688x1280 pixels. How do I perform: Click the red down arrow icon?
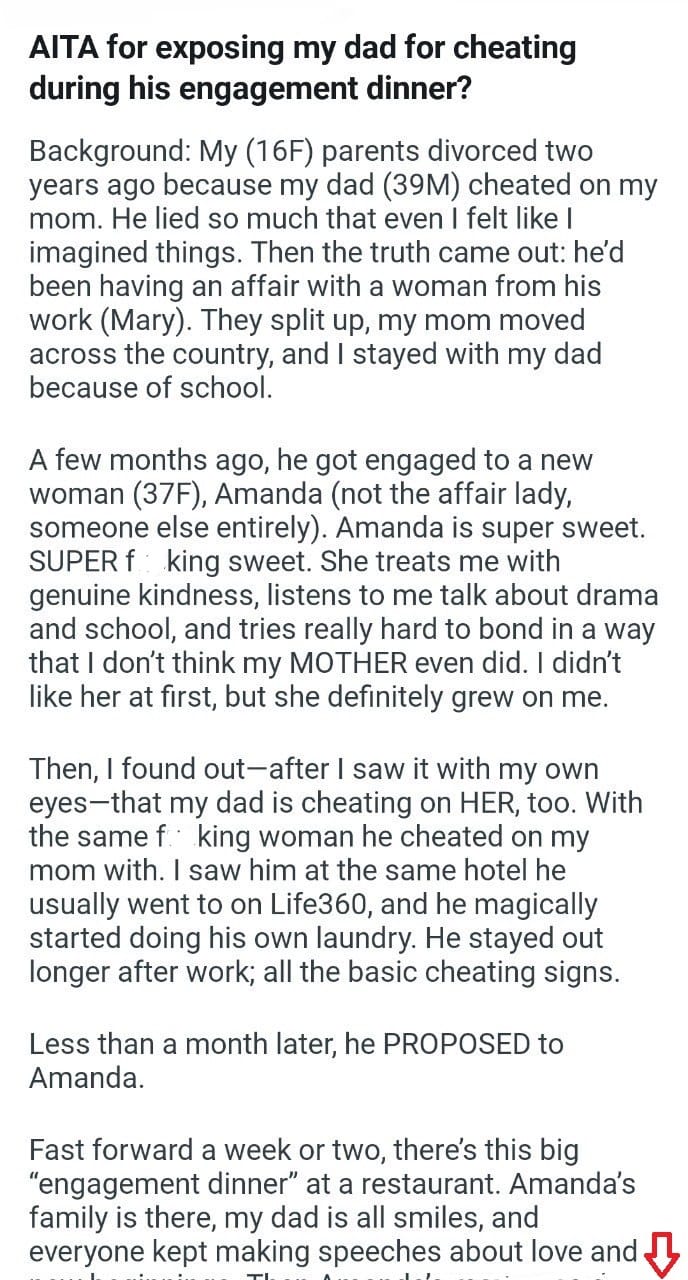pos(662,1250)
